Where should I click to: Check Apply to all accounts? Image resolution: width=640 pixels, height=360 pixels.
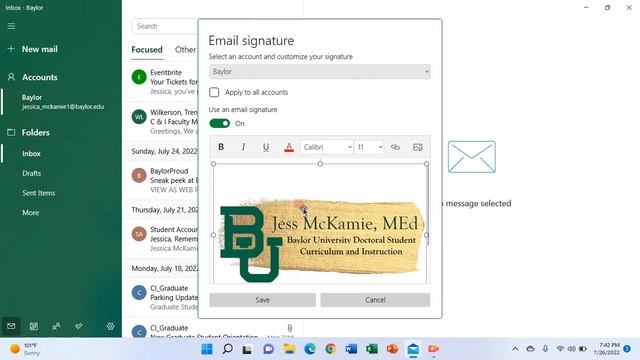coord(214,92)
